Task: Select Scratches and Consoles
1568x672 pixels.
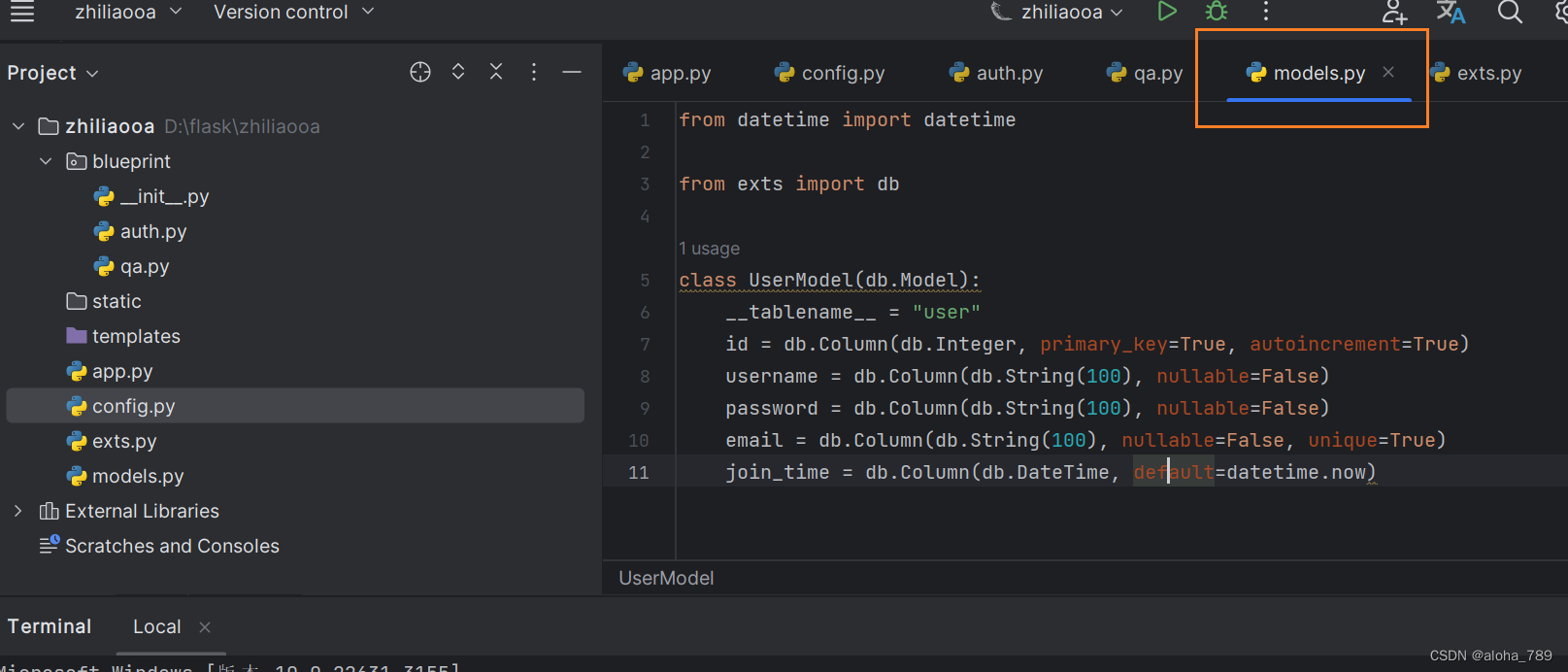Action: (159, 546)
